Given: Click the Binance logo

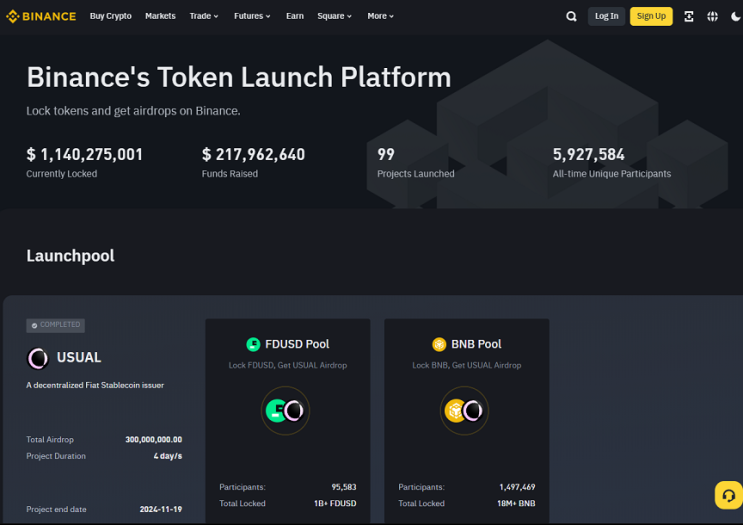Looking at the screenshot, I should pos(41,17).
